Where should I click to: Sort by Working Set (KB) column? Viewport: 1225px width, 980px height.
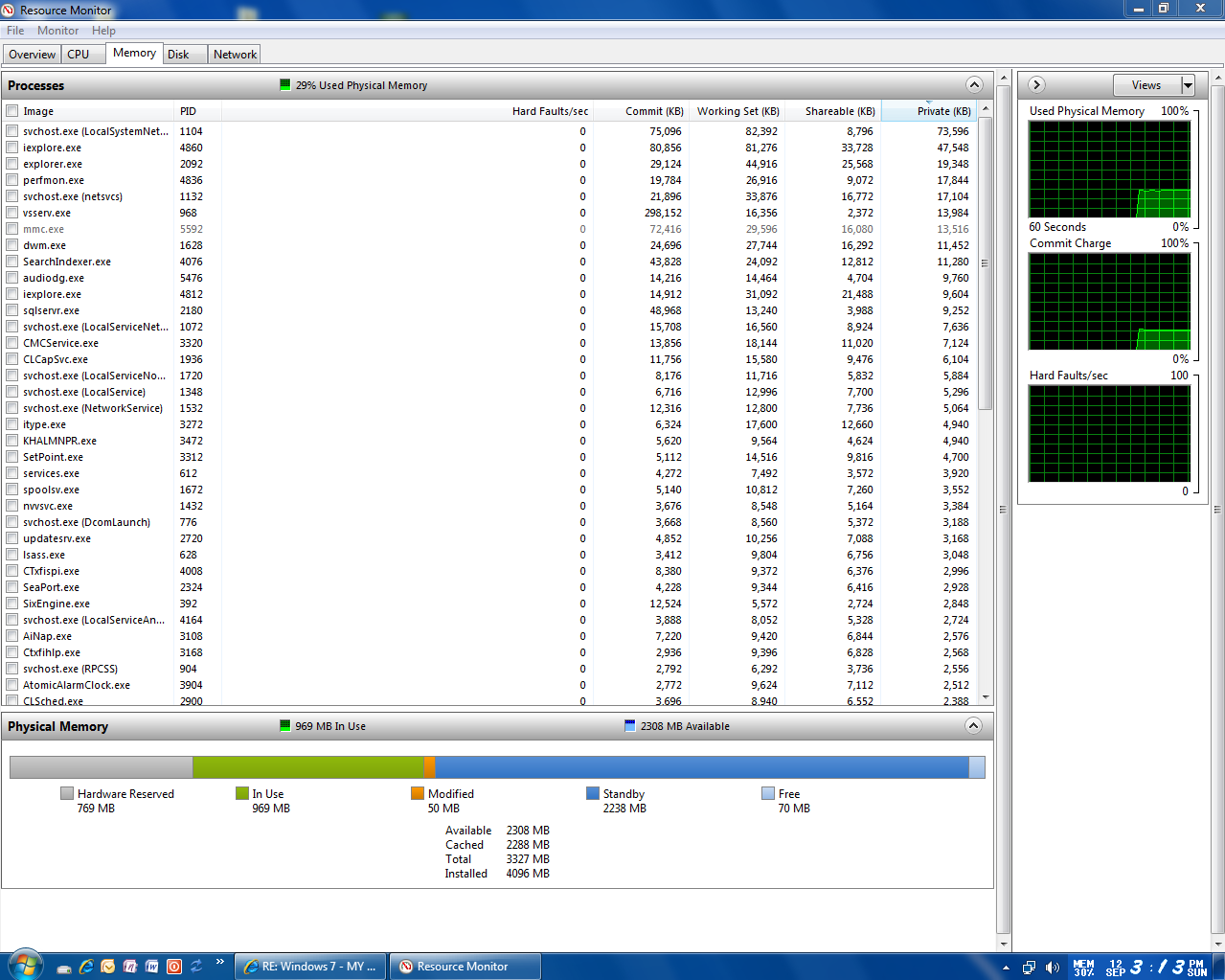(737, 111)
